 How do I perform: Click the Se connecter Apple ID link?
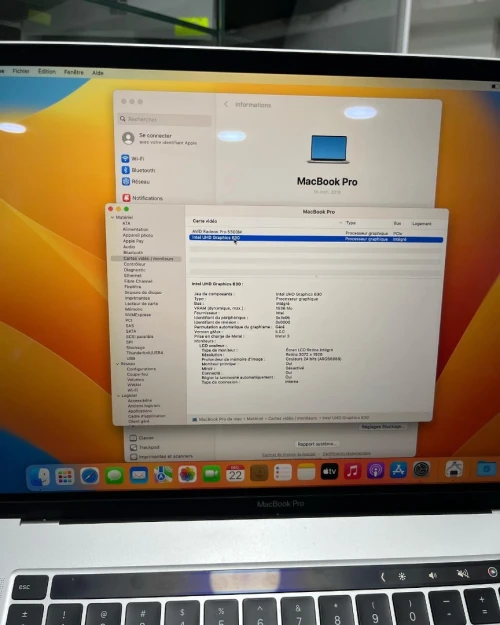click(168, 138)
